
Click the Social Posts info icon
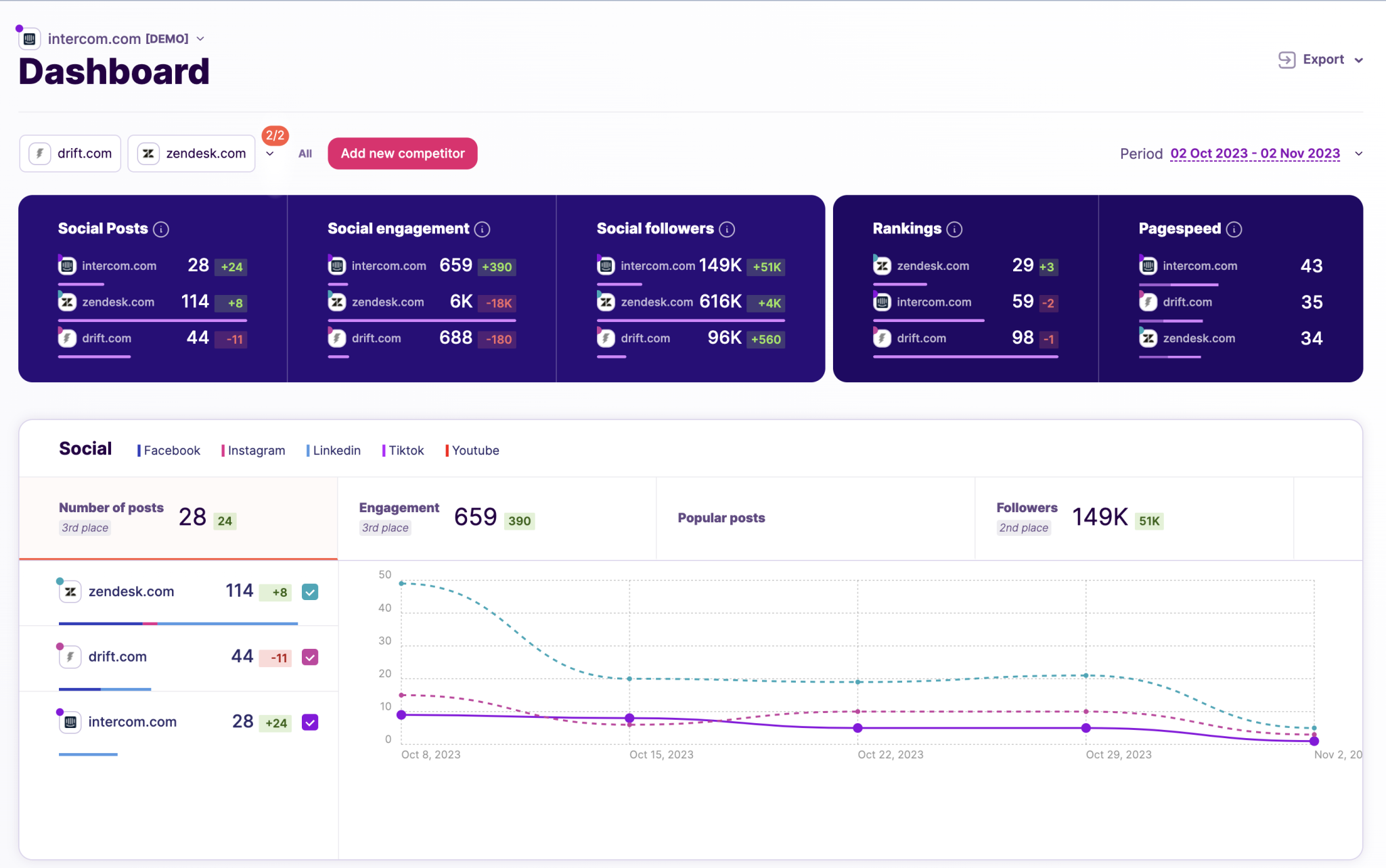[161, 229]
